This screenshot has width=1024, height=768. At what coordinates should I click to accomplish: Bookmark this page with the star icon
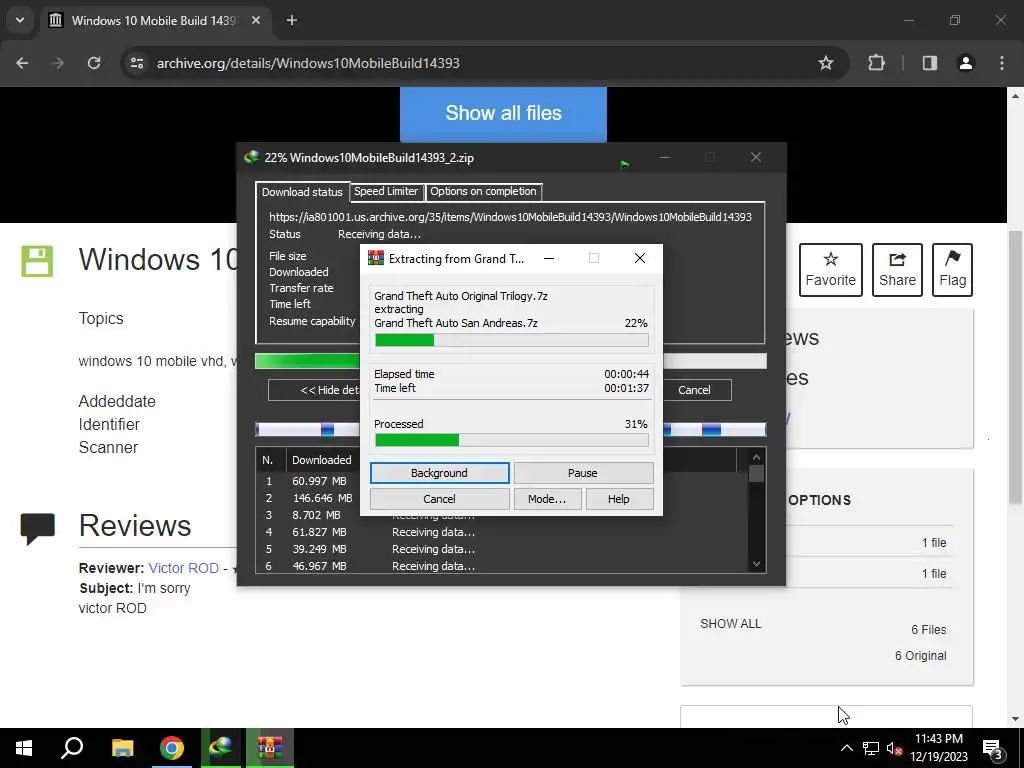[825, 63]
